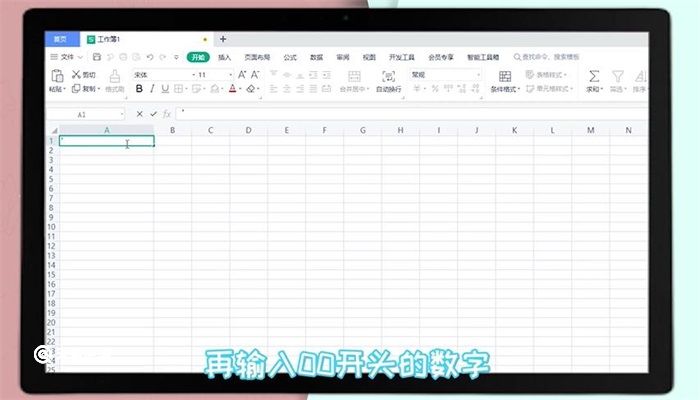Toggle Italic formatting
The width and height of the screenshot is (700, 400).
coord(152,89)
